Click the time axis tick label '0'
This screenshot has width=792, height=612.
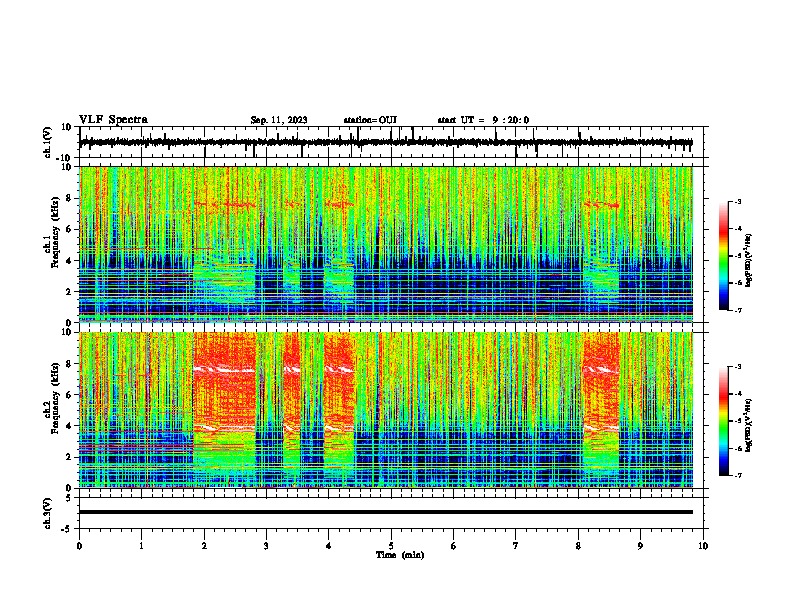[79, 546]
